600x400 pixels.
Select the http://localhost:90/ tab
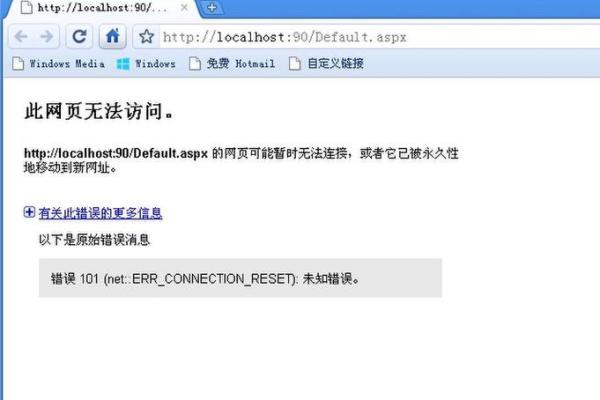tap(101, 8)
